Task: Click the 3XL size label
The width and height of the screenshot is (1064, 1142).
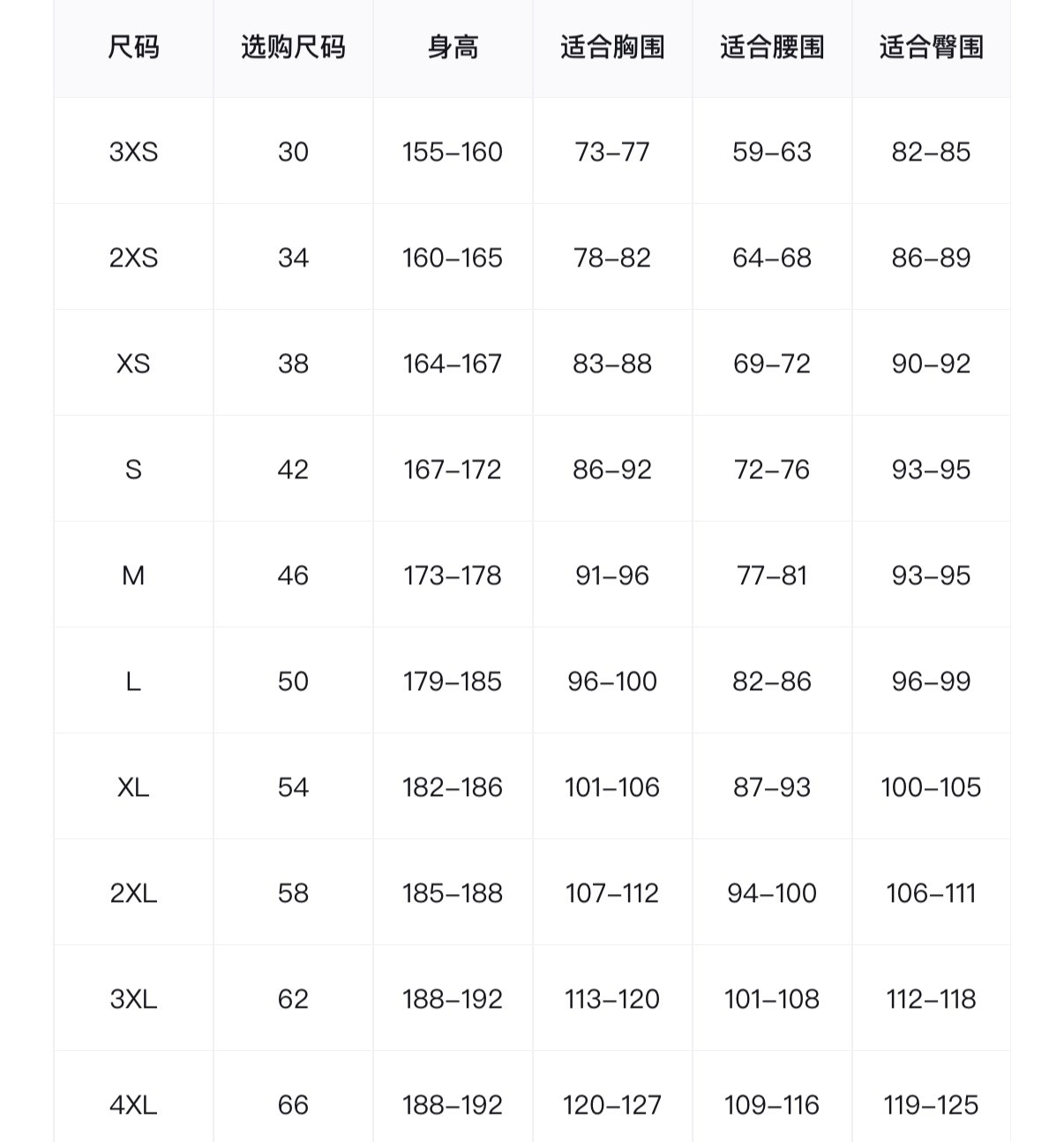Action: coord(133,999)
